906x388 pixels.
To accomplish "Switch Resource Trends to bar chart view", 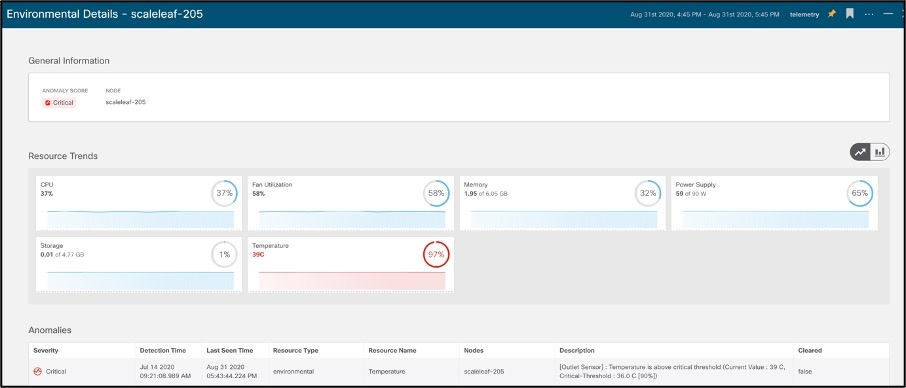I will click(x=880, y=152).
